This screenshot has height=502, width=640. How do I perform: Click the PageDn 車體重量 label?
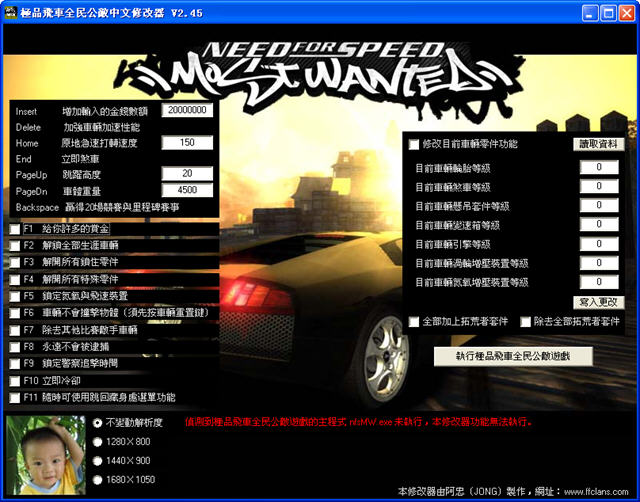(58, 191)
